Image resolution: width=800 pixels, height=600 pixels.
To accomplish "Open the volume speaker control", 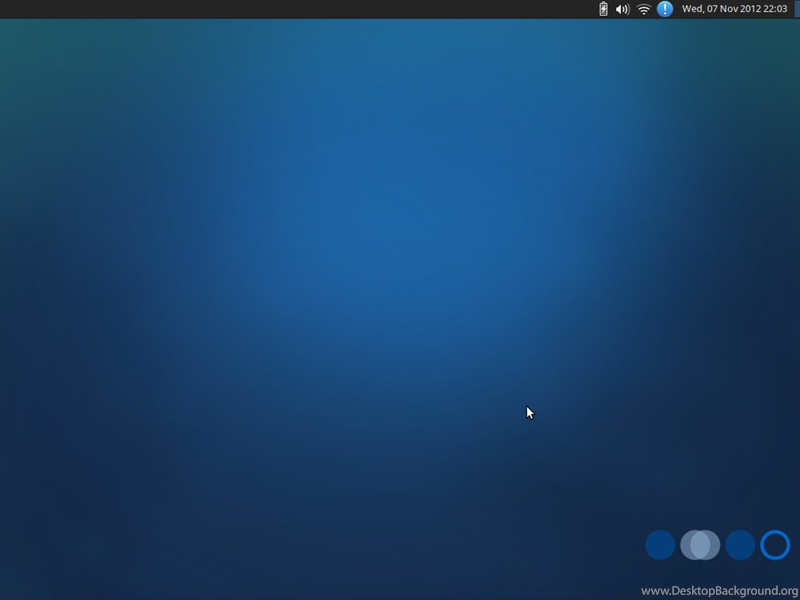I will 622,9.
